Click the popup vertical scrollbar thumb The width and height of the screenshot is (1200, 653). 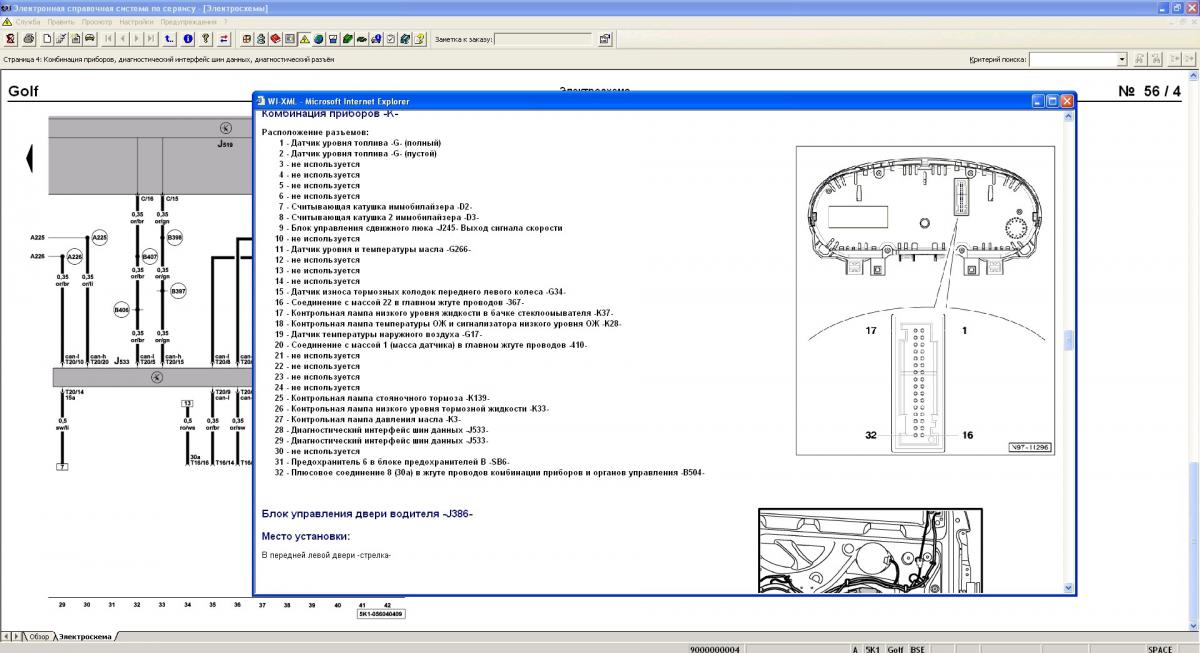[x=1069, y=341]
